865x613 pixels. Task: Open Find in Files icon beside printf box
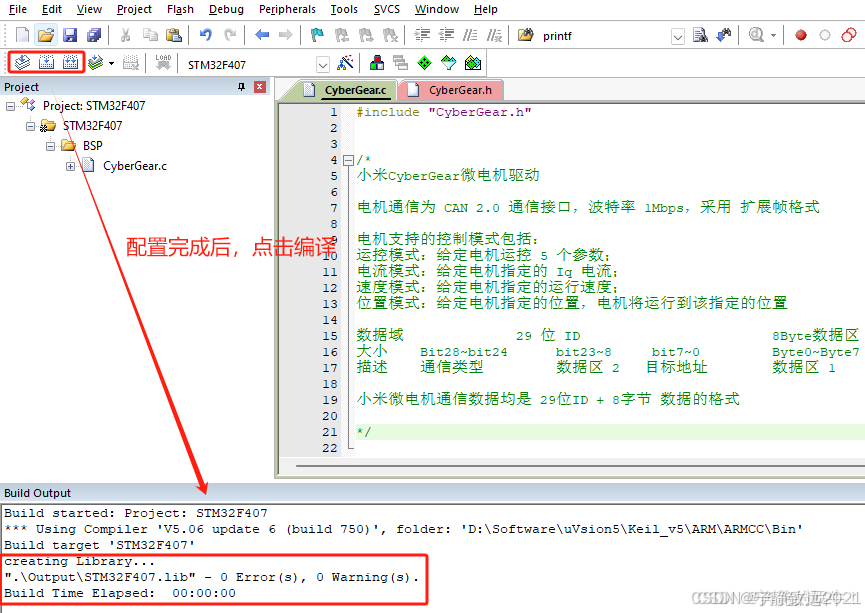click(x=526, y=35)
